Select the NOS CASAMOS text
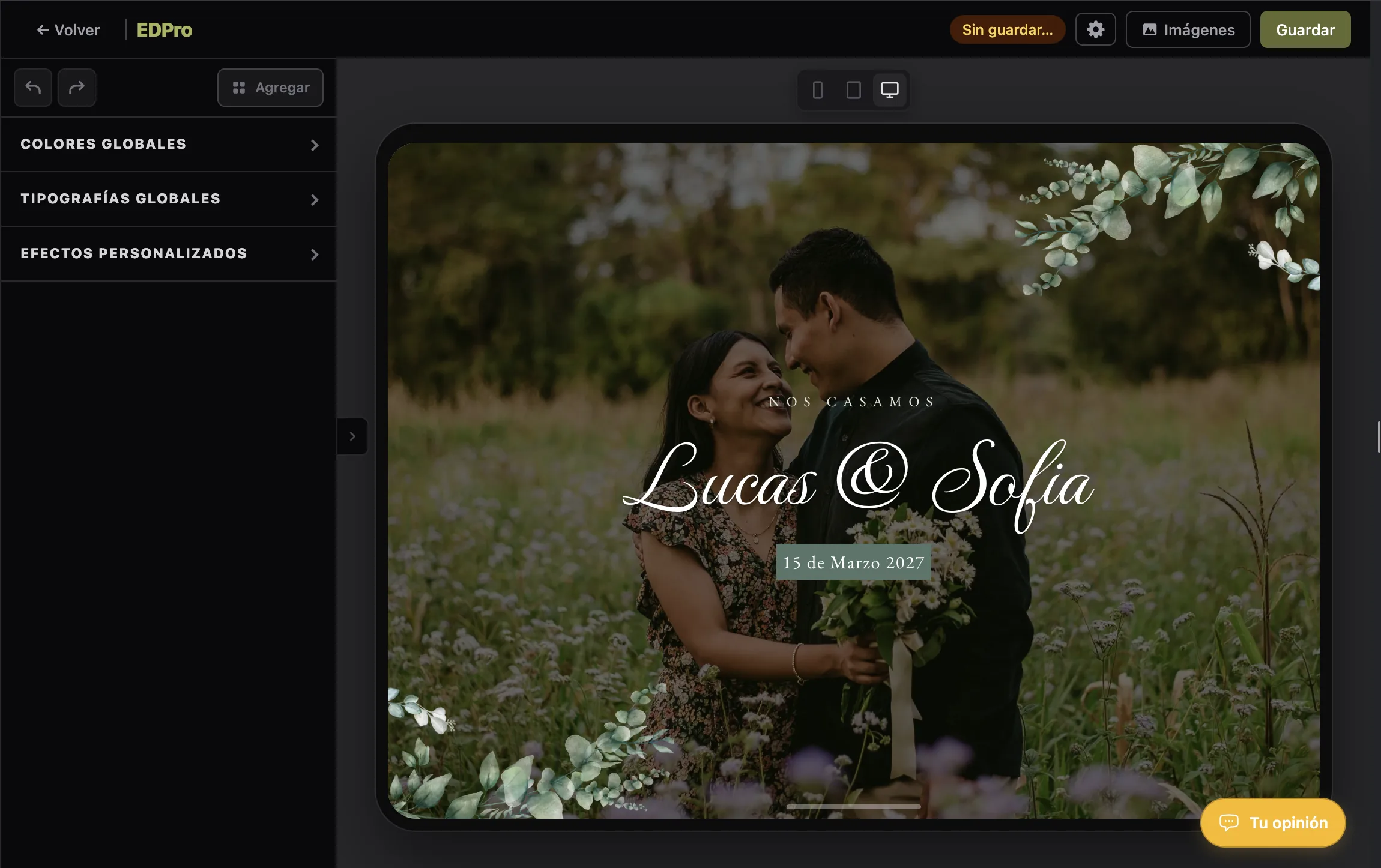The image size is (1381, 868). pyautogui.click(x=853, y=402)
